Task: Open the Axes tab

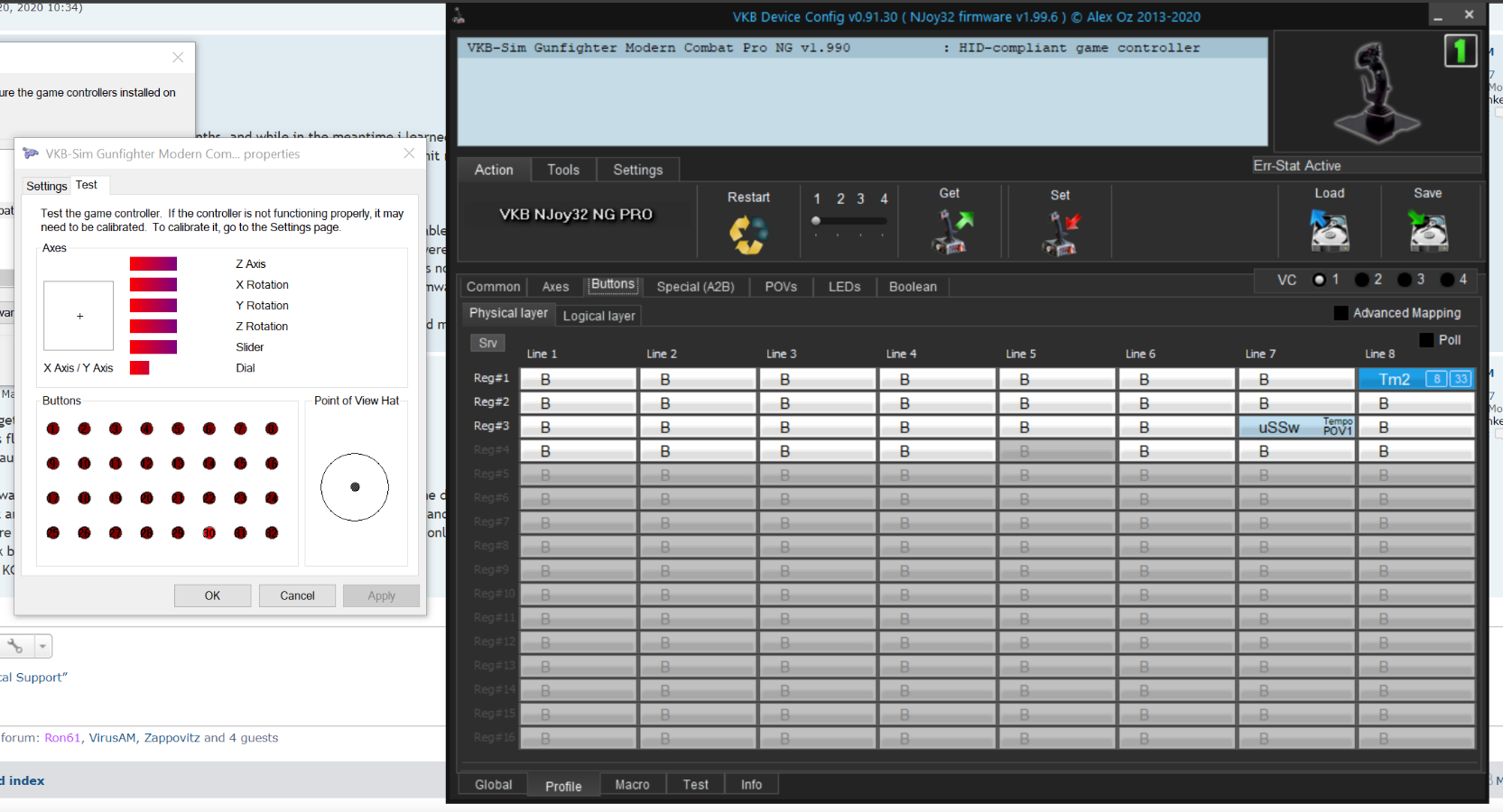Action: click(x=556, y=287)
